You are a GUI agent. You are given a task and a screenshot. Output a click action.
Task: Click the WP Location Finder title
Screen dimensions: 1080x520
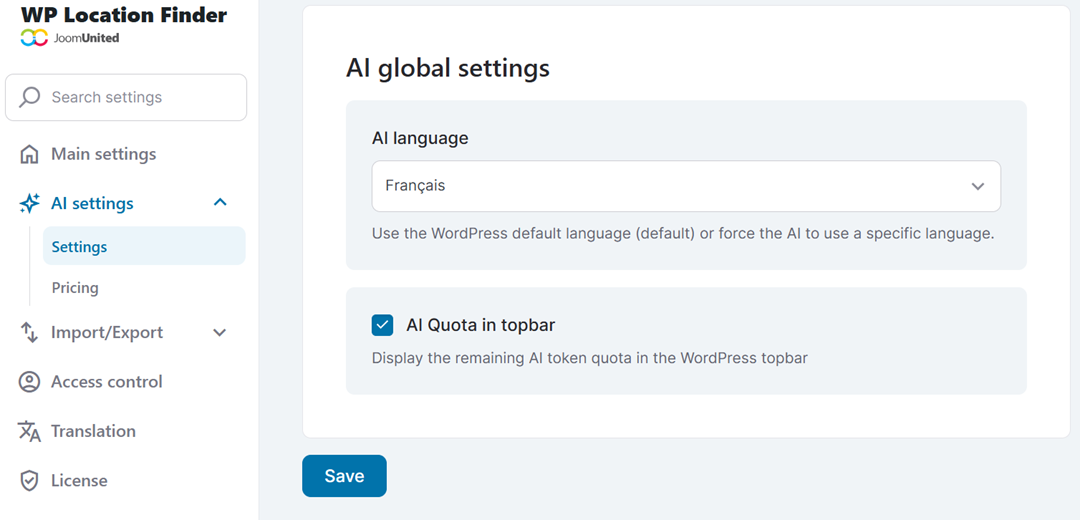click(x=124, y=14)
